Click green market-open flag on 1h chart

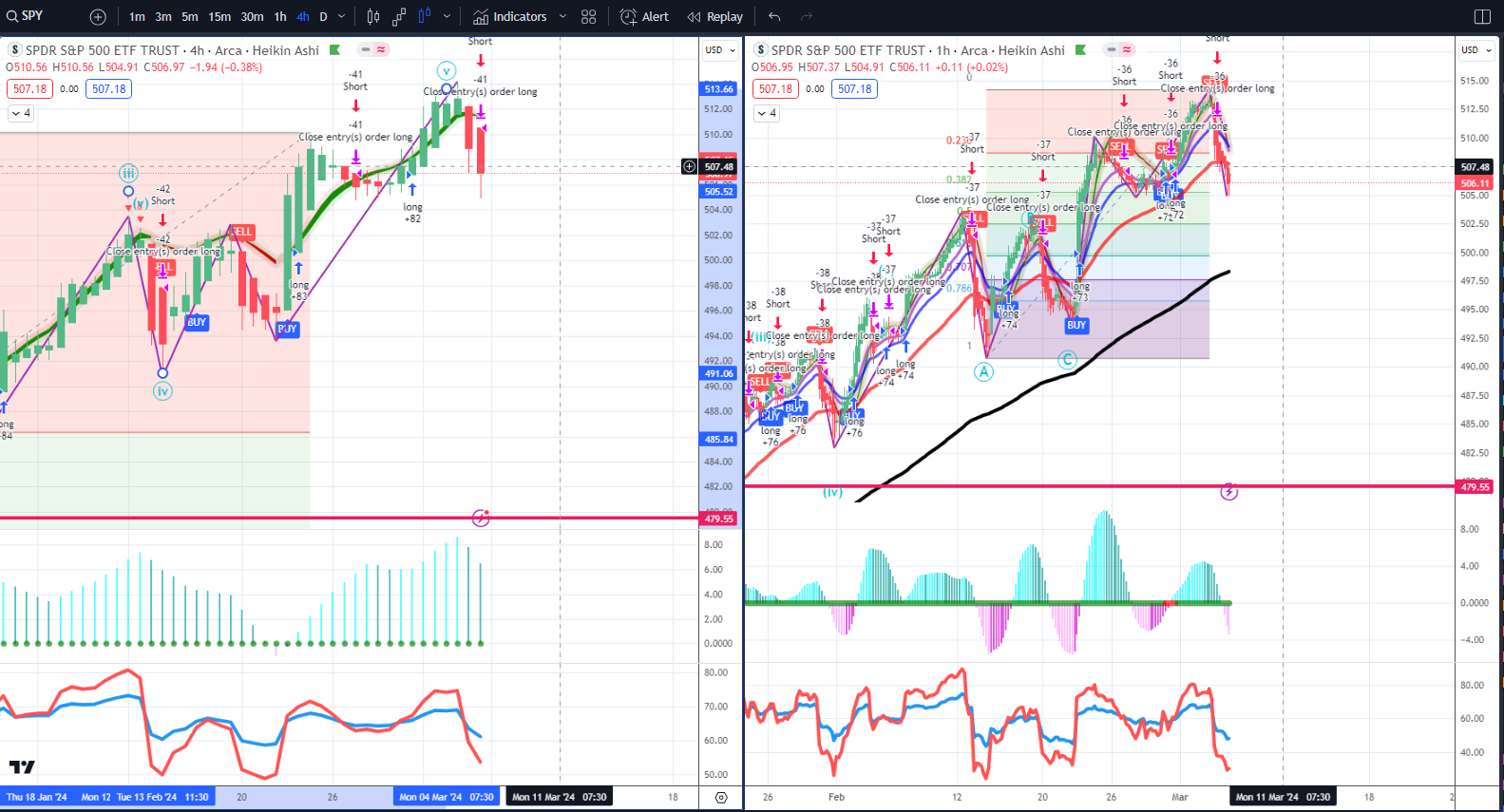(1080, 50)
